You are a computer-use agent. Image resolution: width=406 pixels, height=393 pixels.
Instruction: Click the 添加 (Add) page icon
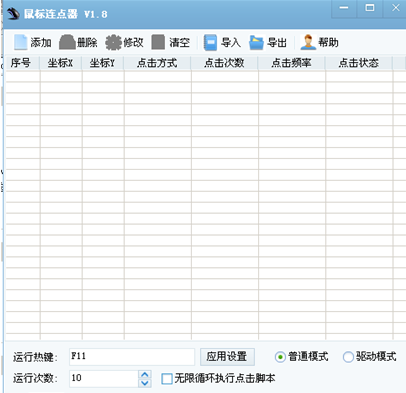(x=20, y=43)
